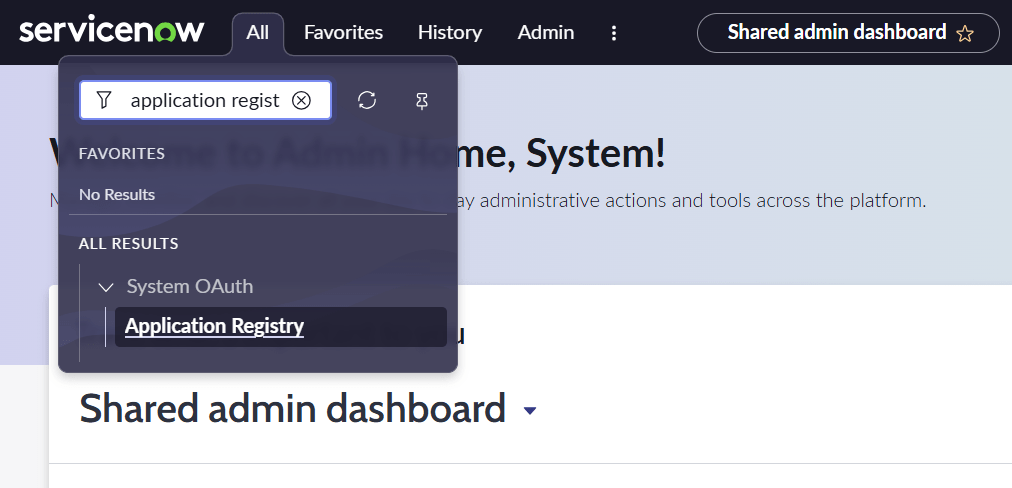Click the FAVORITES section header
Image resolution: width=1012 pixels, height=488 pixels.
pyautogui.click(x=122, y=154)
